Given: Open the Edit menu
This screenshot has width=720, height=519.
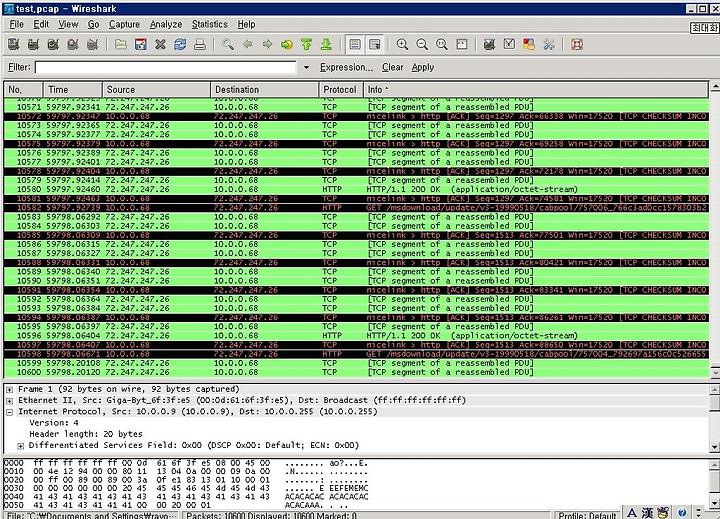Looking at the screenshot, I should 41,24.
